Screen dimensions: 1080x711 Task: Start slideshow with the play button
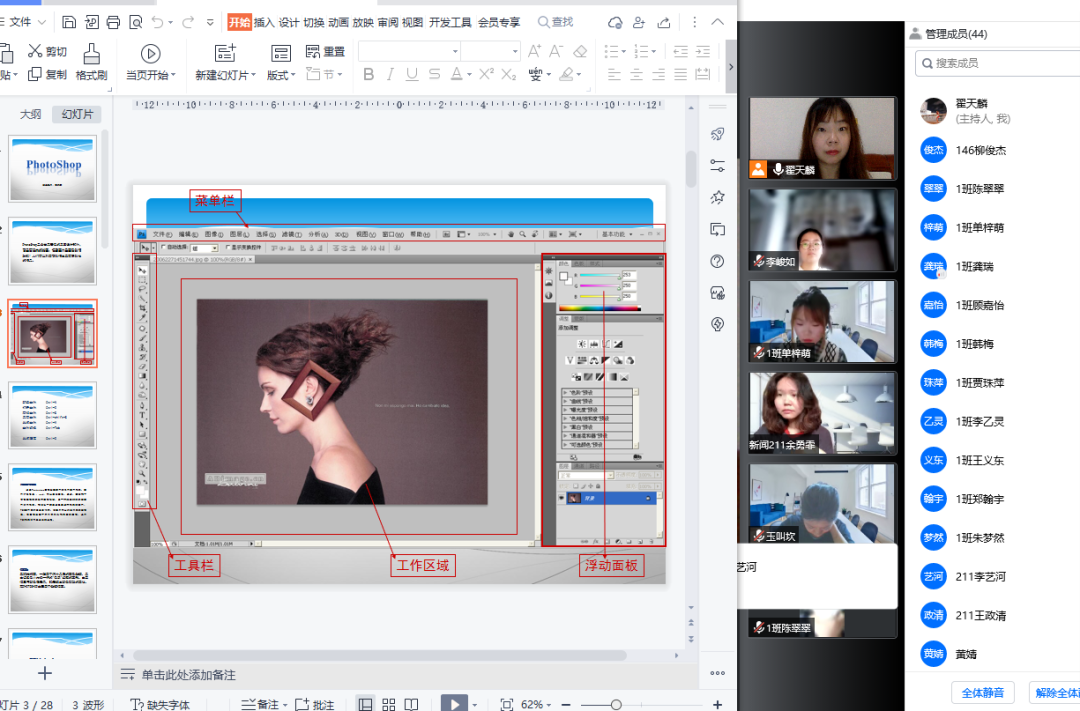[454, 703]
